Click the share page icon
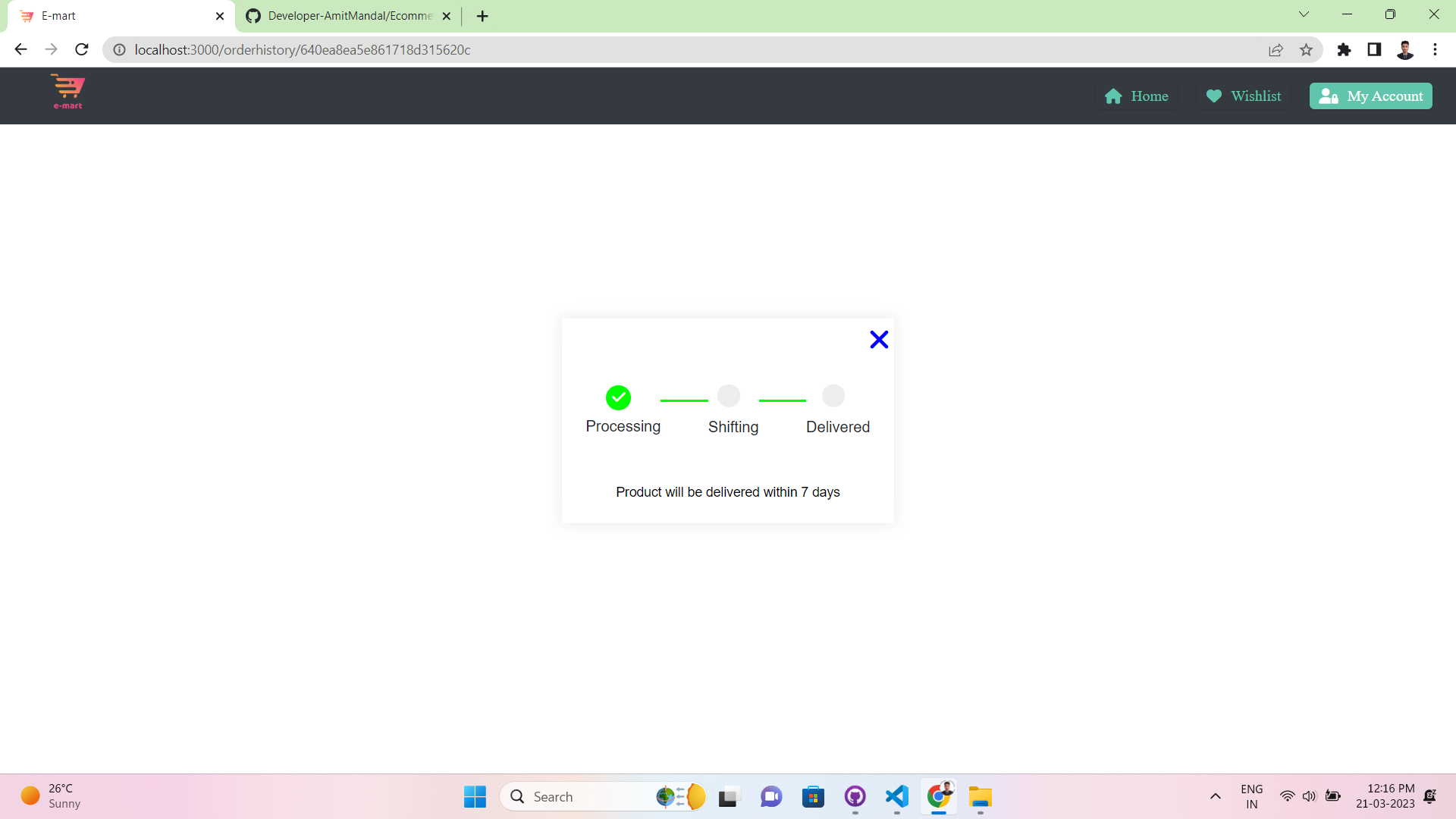 (x=1276, y=50)
